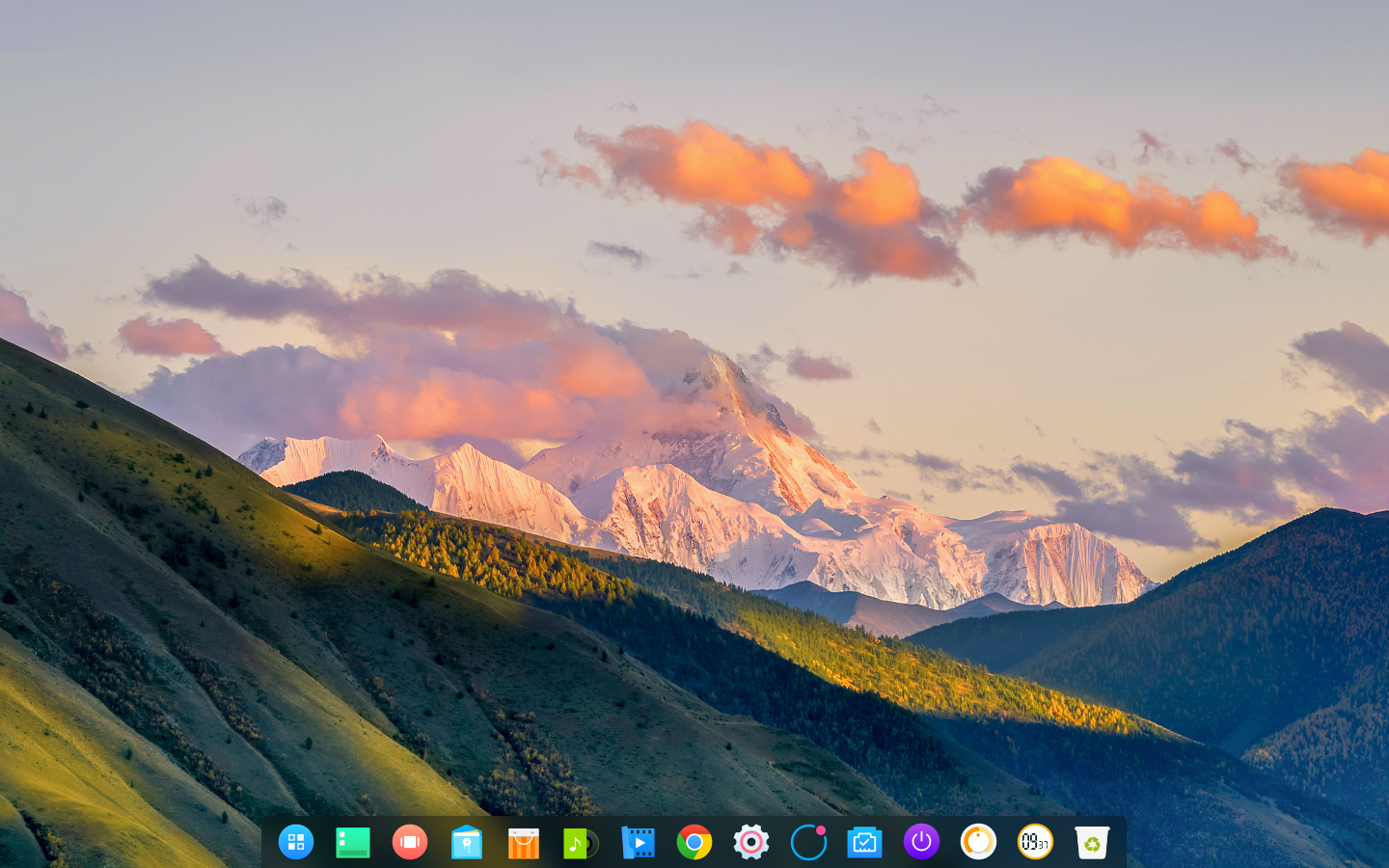Viewport: 1389px width, 868px height.
Task: Open the clock showing 09:31
Action: click(1034, 842)
